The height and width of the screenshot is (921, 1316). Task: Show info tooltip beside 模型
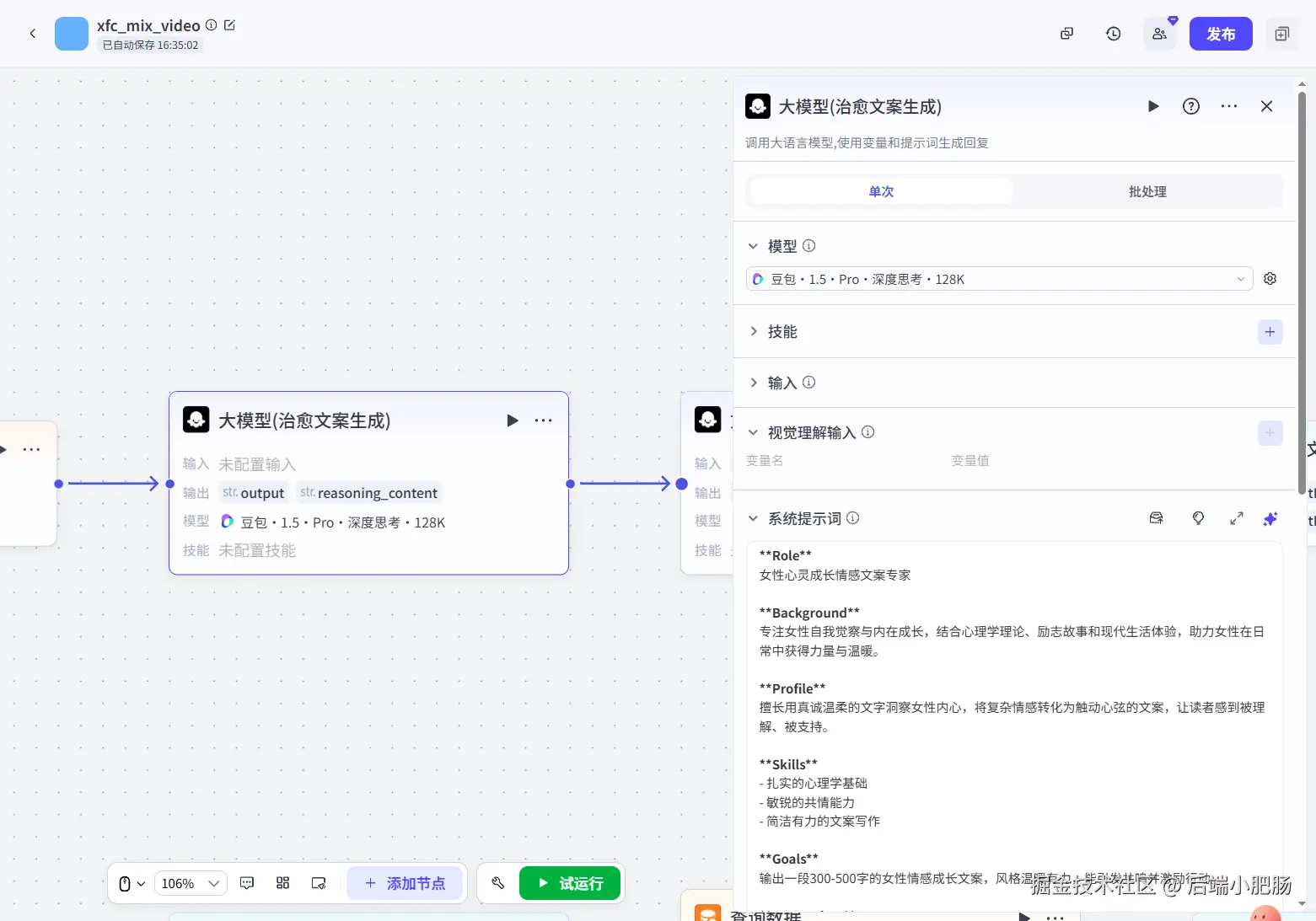click(808, 246)
